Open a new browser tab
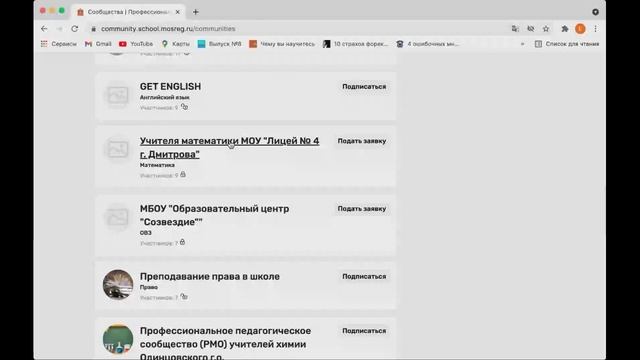The width and height of the screenshot is (640, 360). point(196,12)
